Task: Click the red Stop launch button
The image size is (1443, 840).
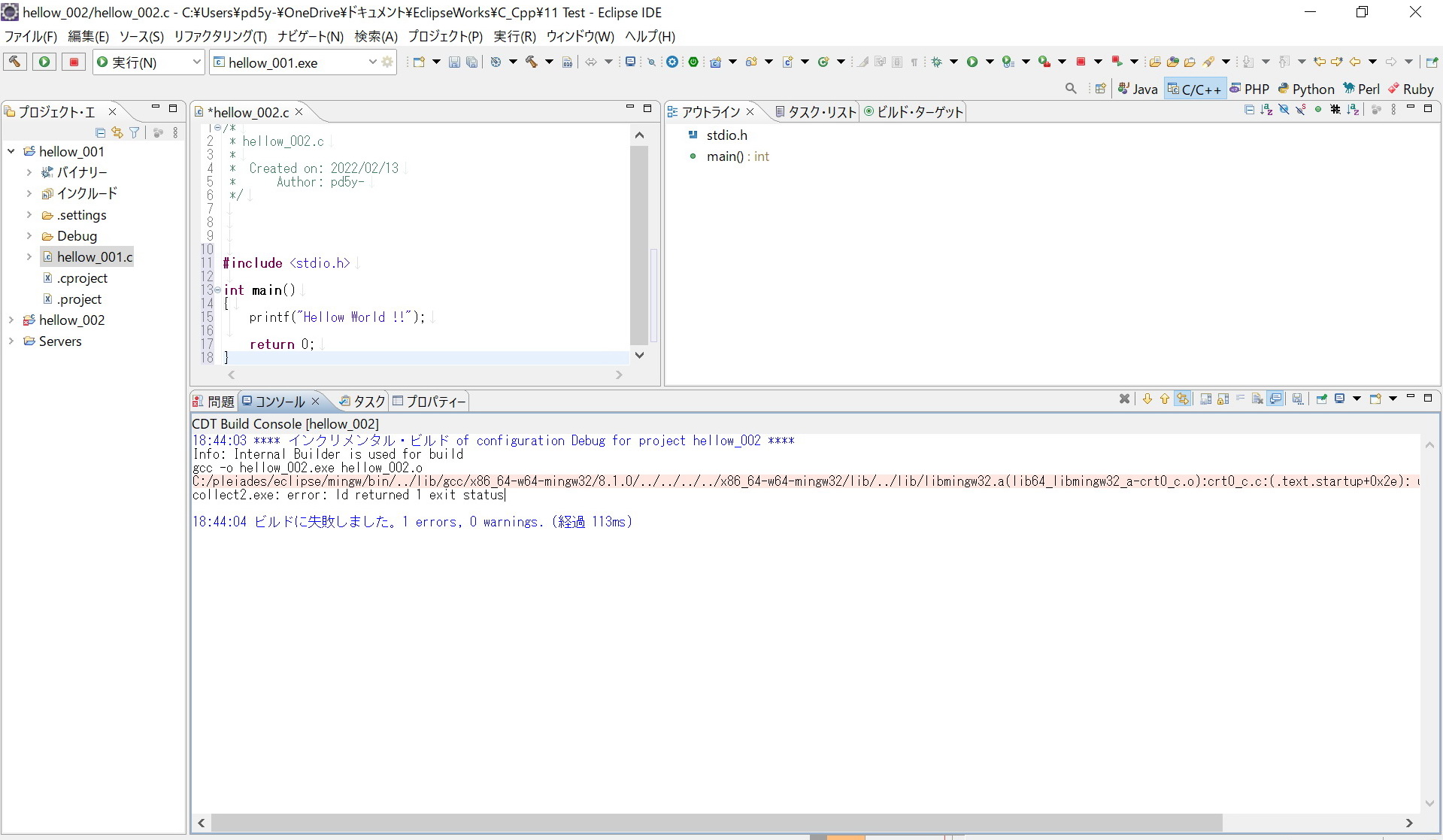Action: [74, 62]
